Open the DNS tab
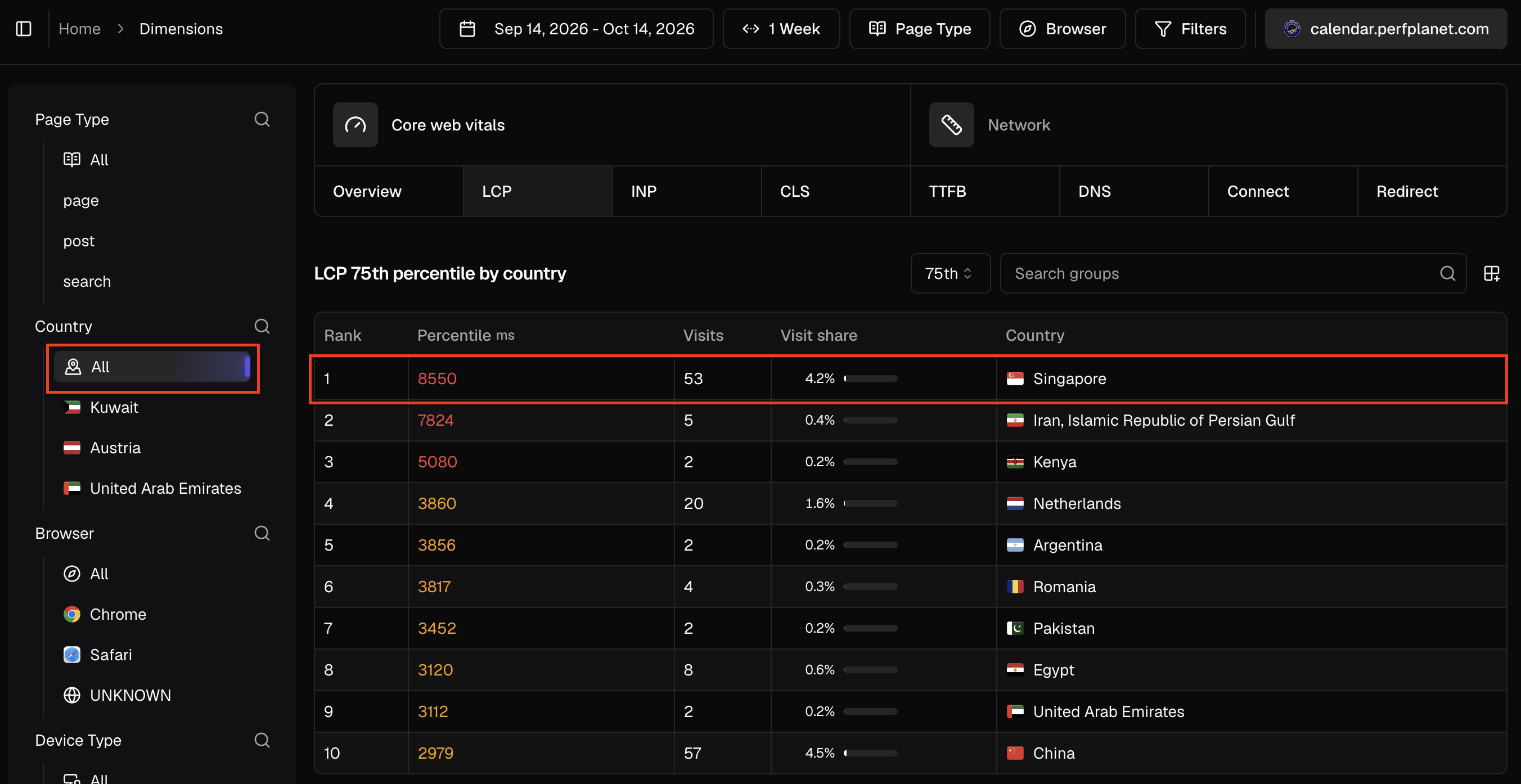Image resolution: width=1521 pixels, height=784 pixels. point(1134,191)
